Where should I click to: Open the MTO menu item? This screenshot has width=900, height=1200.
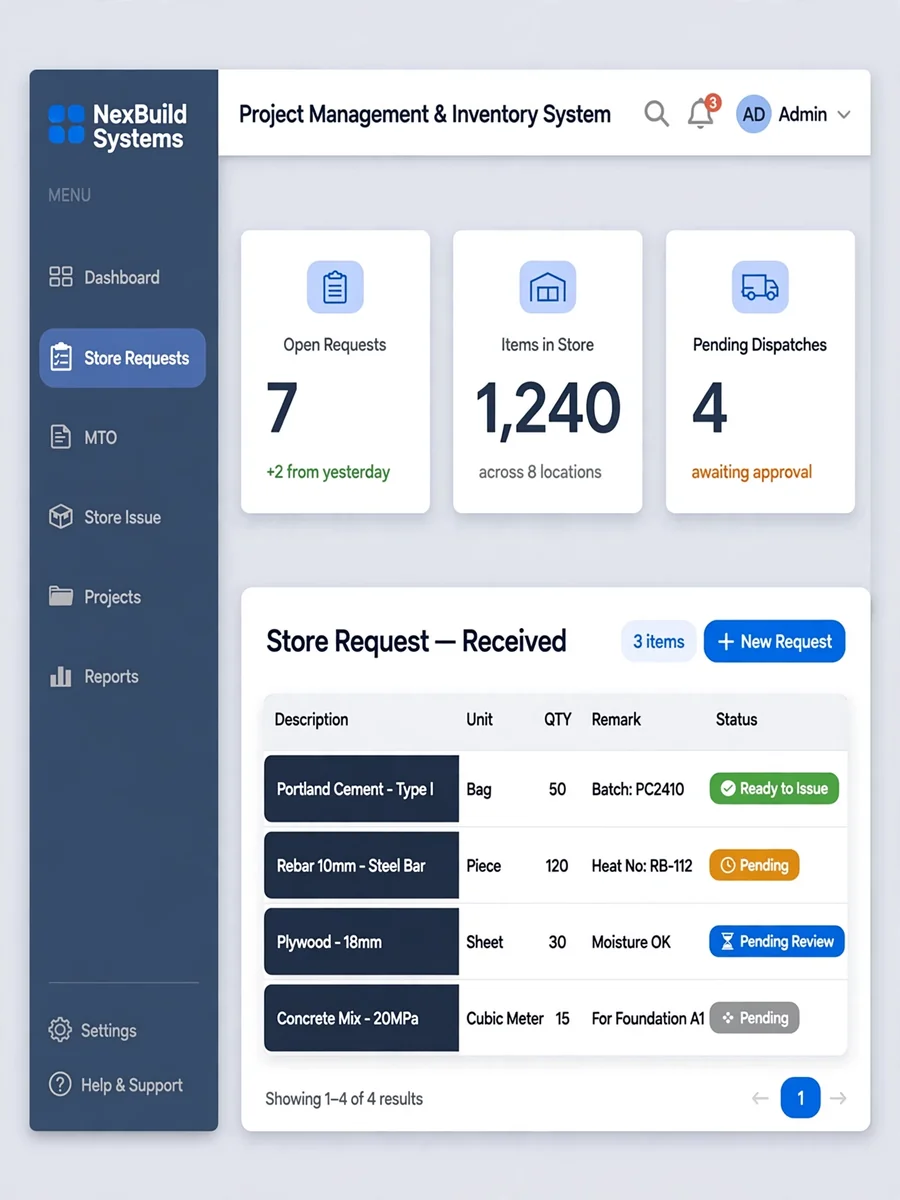[x=122, y=437]
